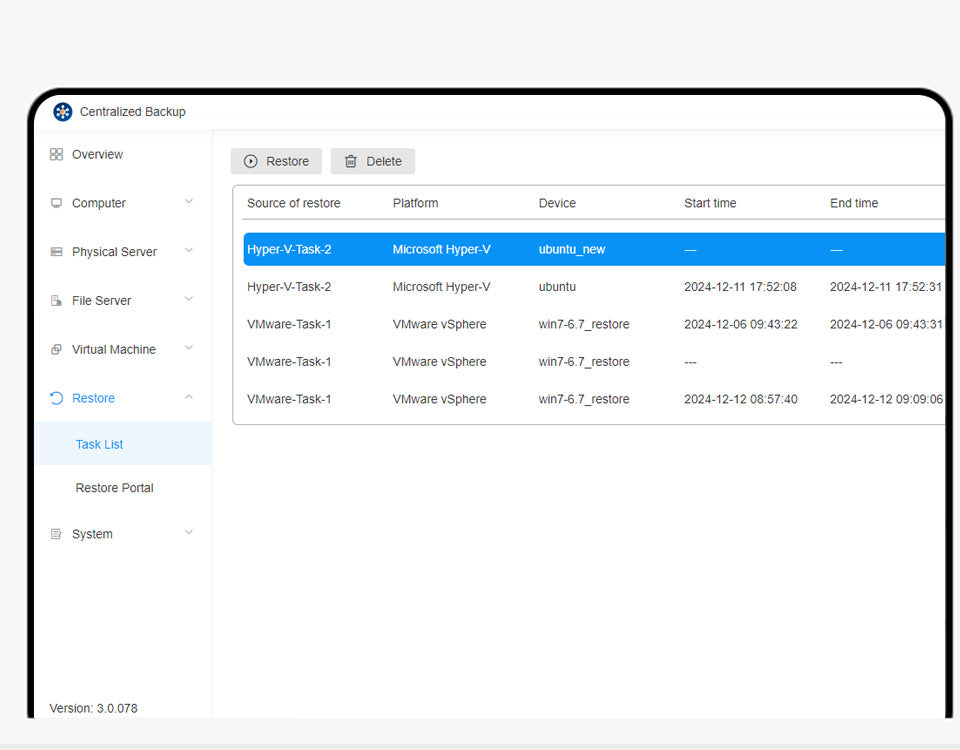
Task: Click the Physical Server icon
Action: 56,252
